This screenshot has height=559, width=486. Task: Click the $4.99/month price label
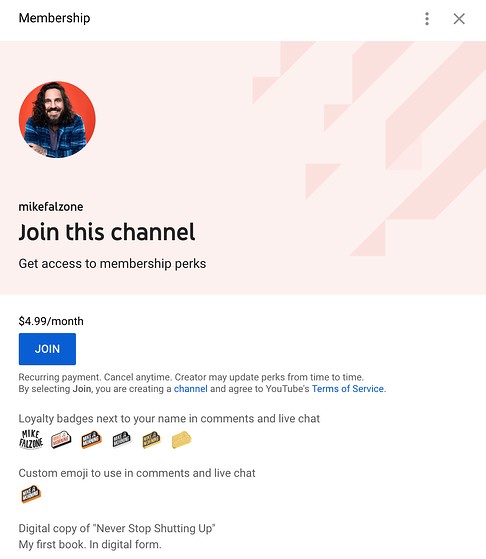[51, 321]
